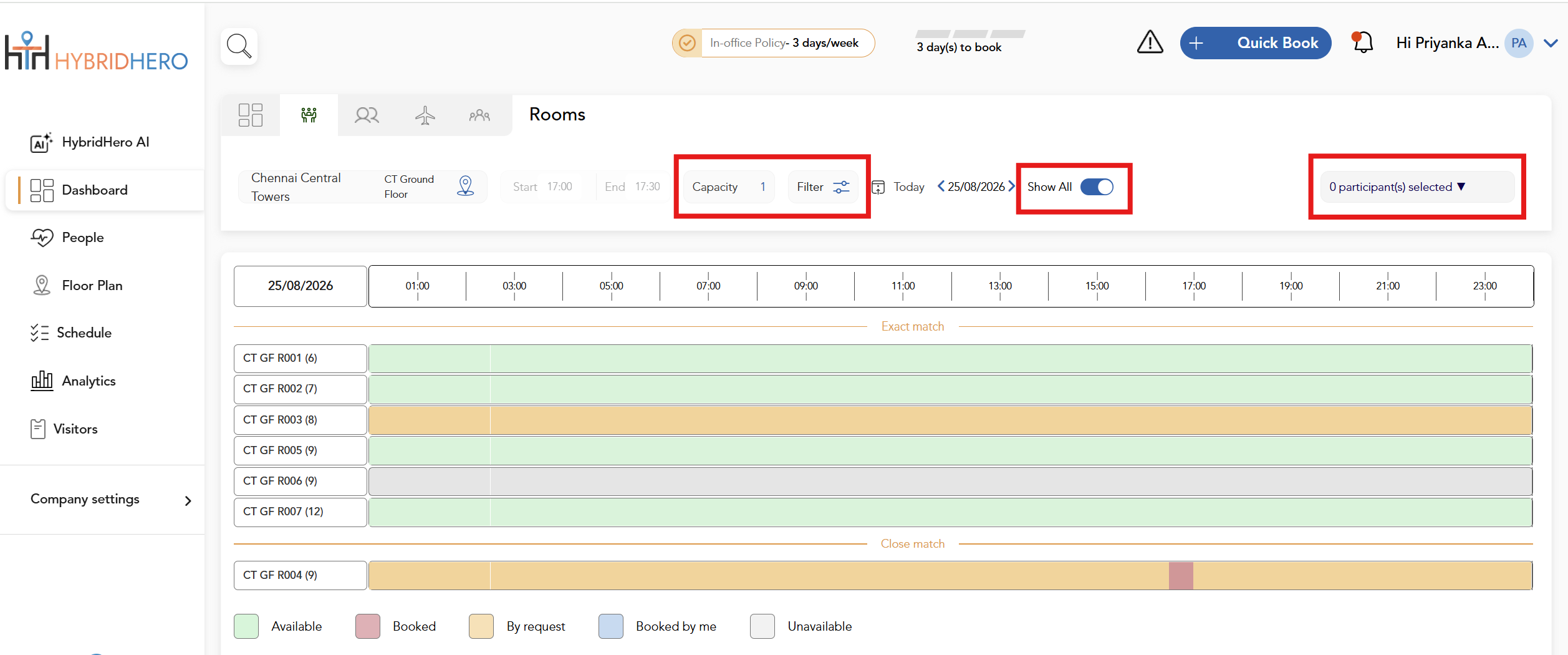Click the Dashboard sidebar icon
Image resolution: width=1568 pixels, height=655 pixels.
[x=42, y=190]
